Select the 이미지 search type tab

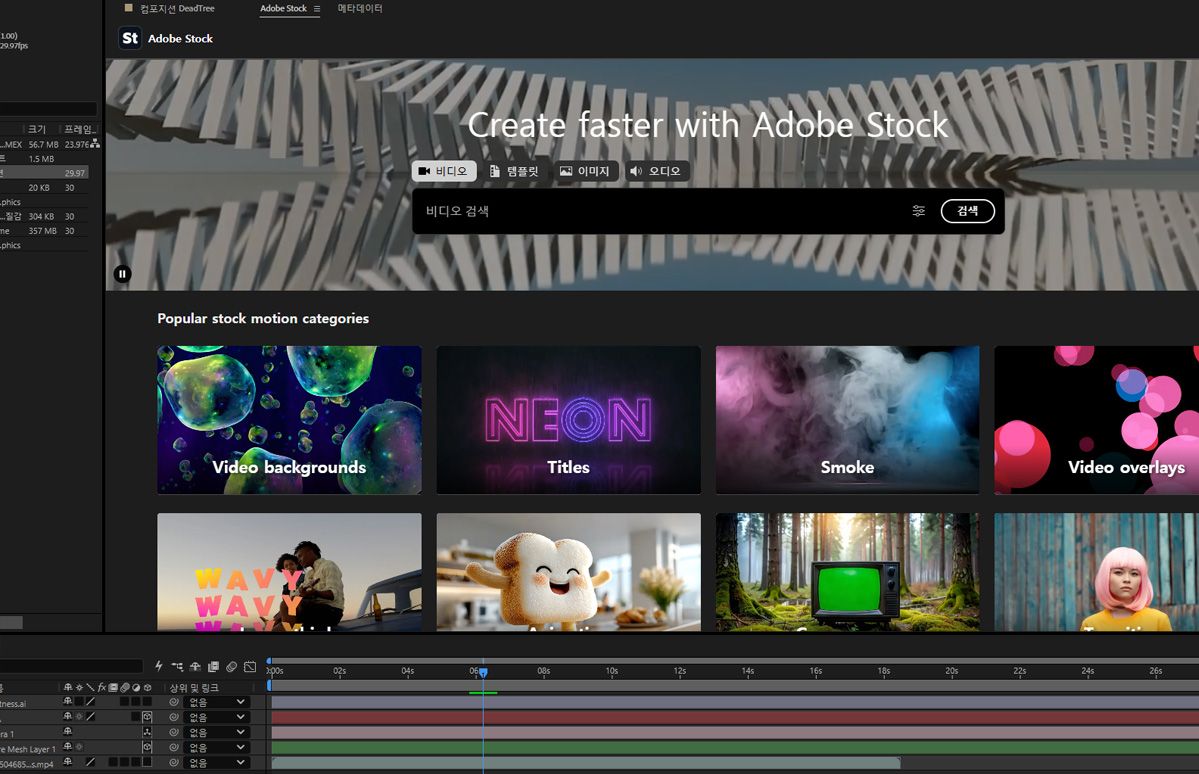coord(585,171)
